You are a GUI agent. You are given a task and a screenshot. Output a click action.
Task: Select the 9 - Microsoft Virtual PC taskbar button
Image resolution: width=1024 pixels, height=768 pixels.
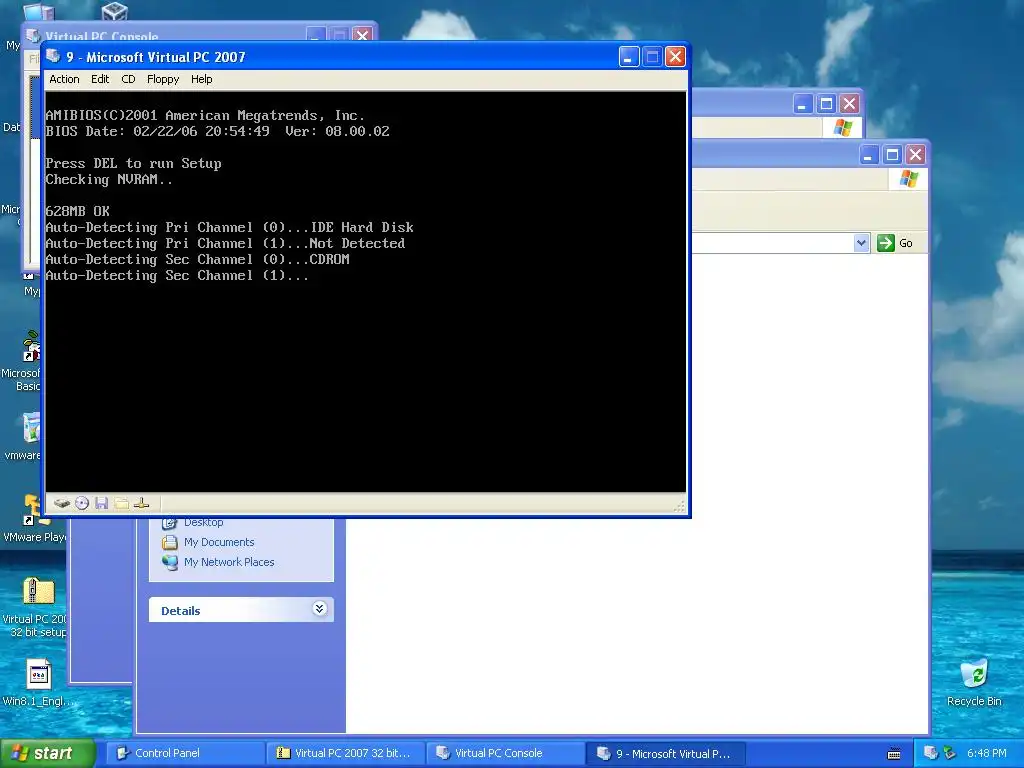pos(665,753)
